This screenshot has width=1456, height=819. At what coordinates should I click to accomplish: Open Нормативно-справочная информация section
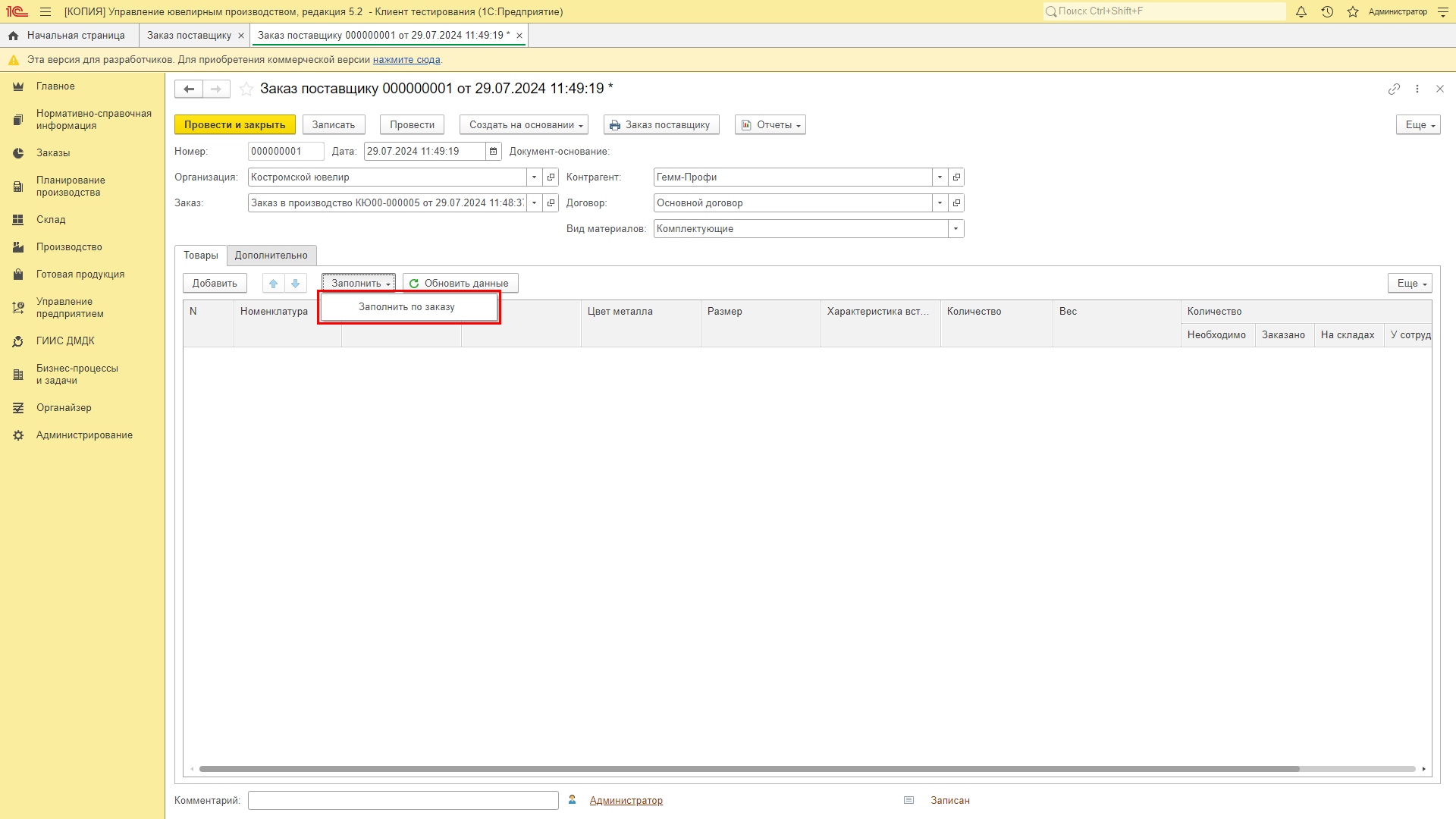point(82,120)
